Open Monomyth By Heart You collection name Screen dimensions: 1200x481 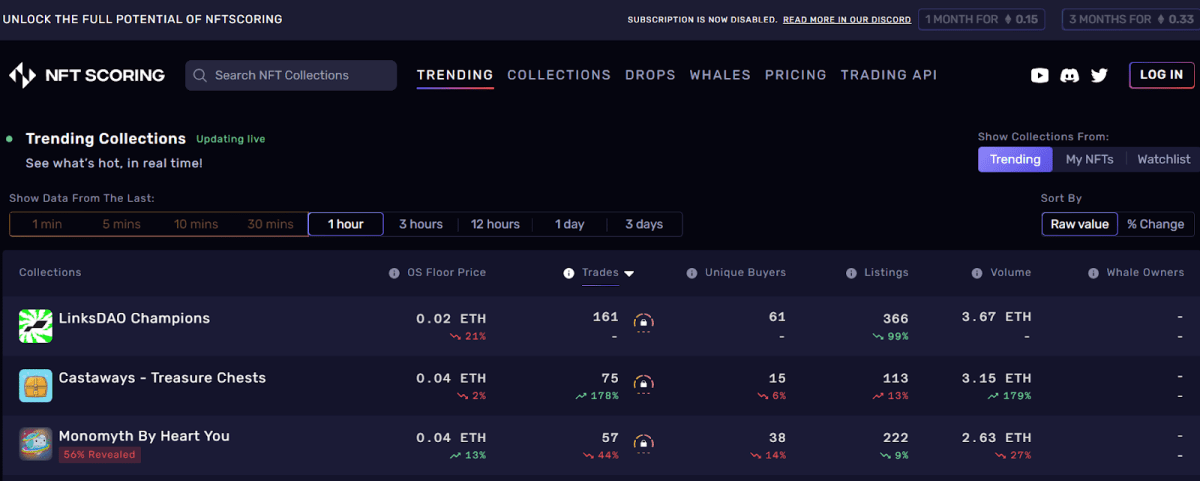pos(144,436)
